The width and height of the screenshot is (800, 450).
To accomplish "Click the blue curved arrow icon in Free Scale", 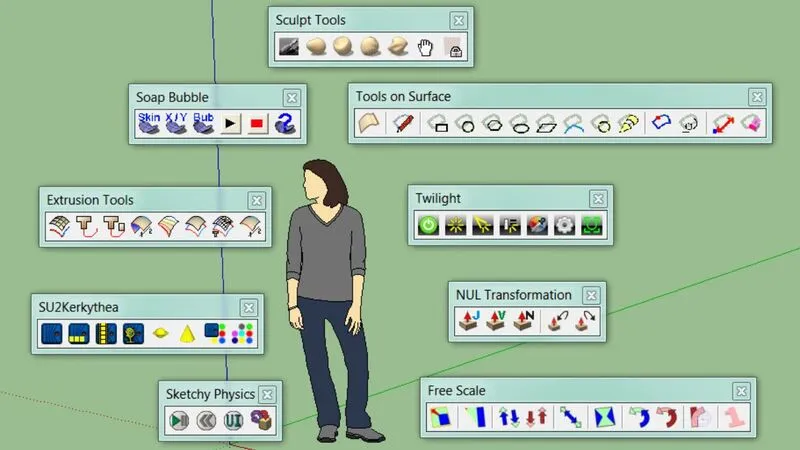I will pyautogui.click(x=639, y=417).
